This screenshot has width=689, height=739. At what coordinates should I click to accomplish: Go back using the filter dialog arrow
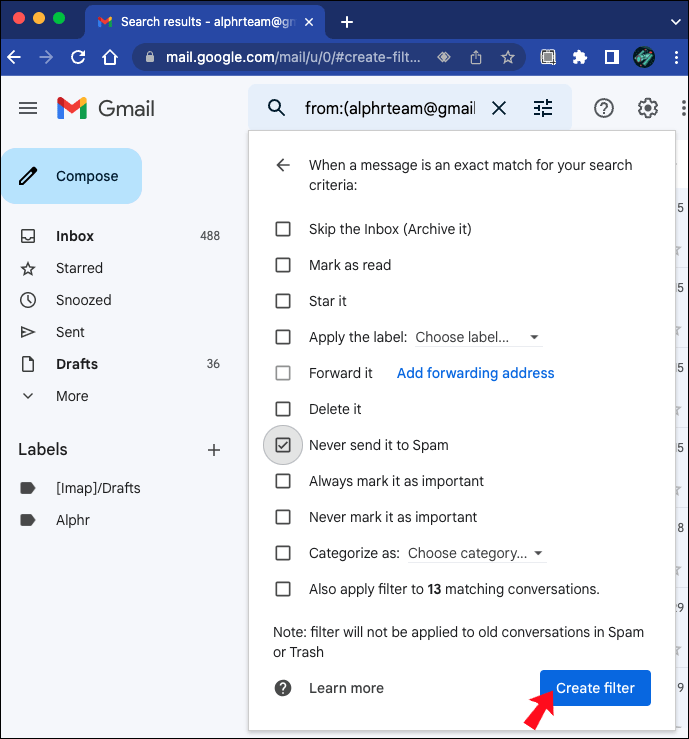pos(283,165)
